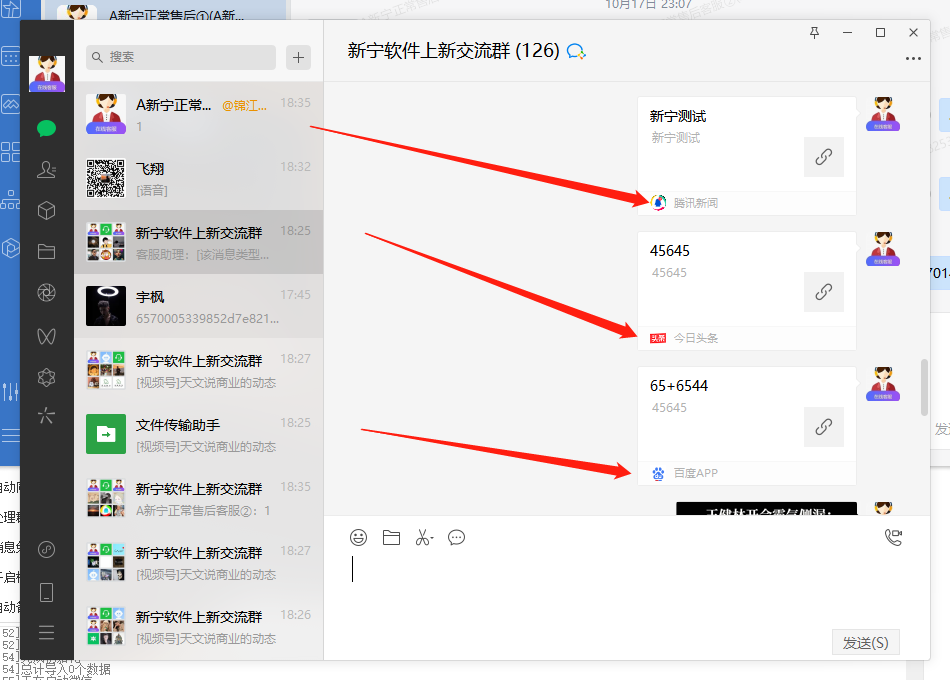This screenshot has width=950, height=680.
Task: Open the contacts icon in sidebar
Action: coord(47,169)
